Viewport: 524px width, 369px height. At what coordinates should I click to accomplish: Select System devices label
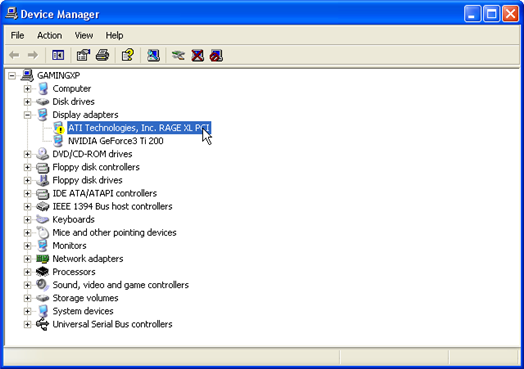pyautogui.click(x=83, y=311)
